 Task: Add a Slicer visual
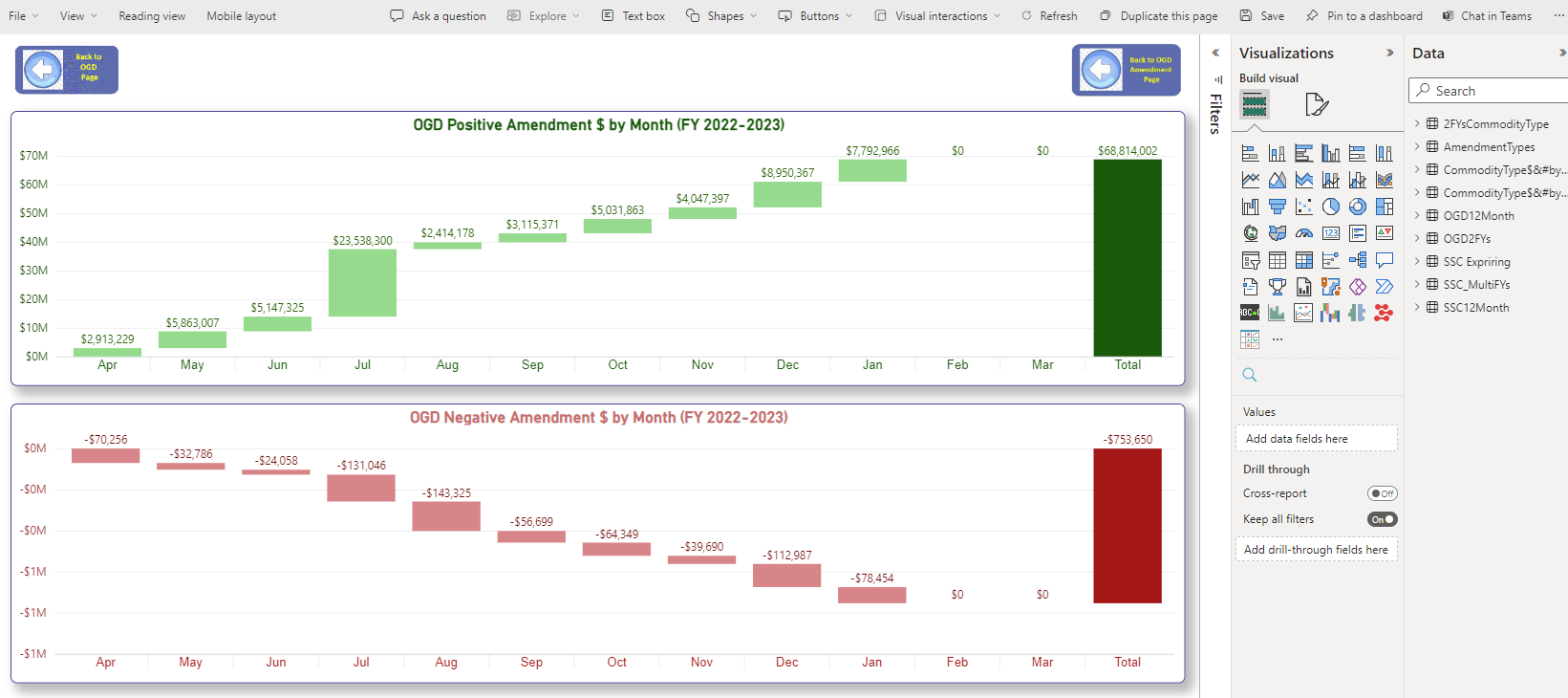click(x=1250, y=260)
